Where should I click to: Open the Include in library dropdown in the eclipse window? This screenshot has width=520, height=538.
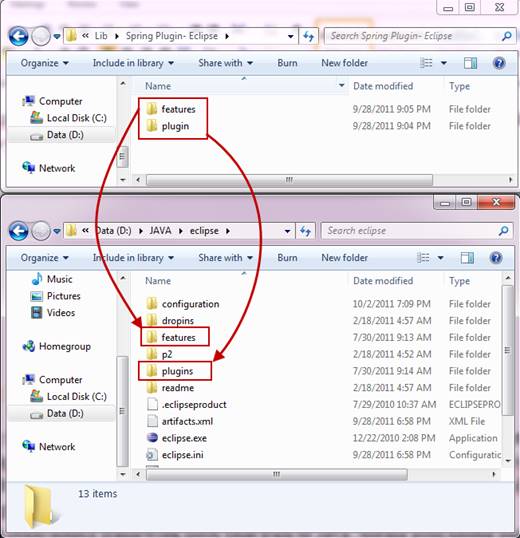coord(133,258)
